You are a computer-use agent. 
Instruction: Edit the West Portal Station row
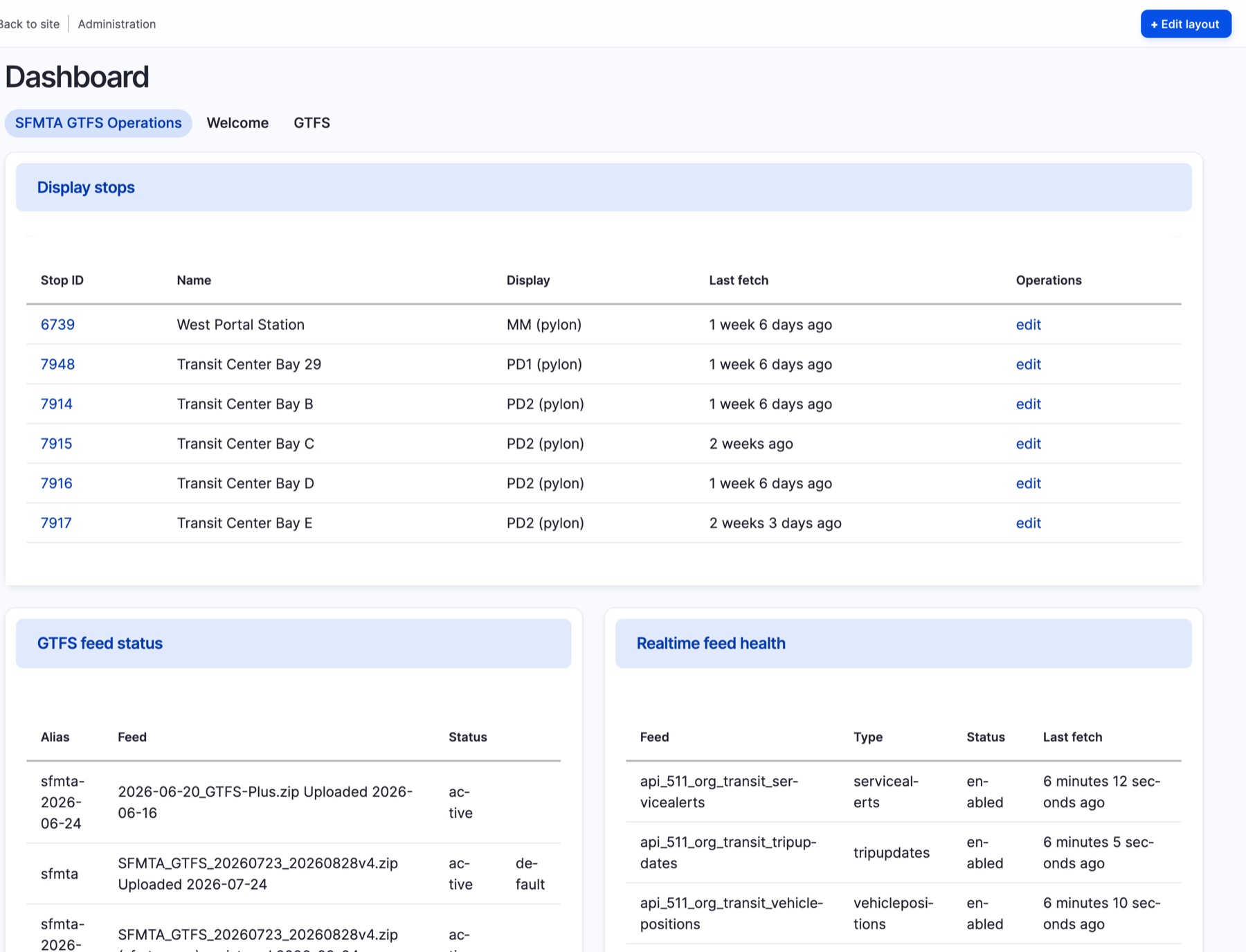(1028, 325)
